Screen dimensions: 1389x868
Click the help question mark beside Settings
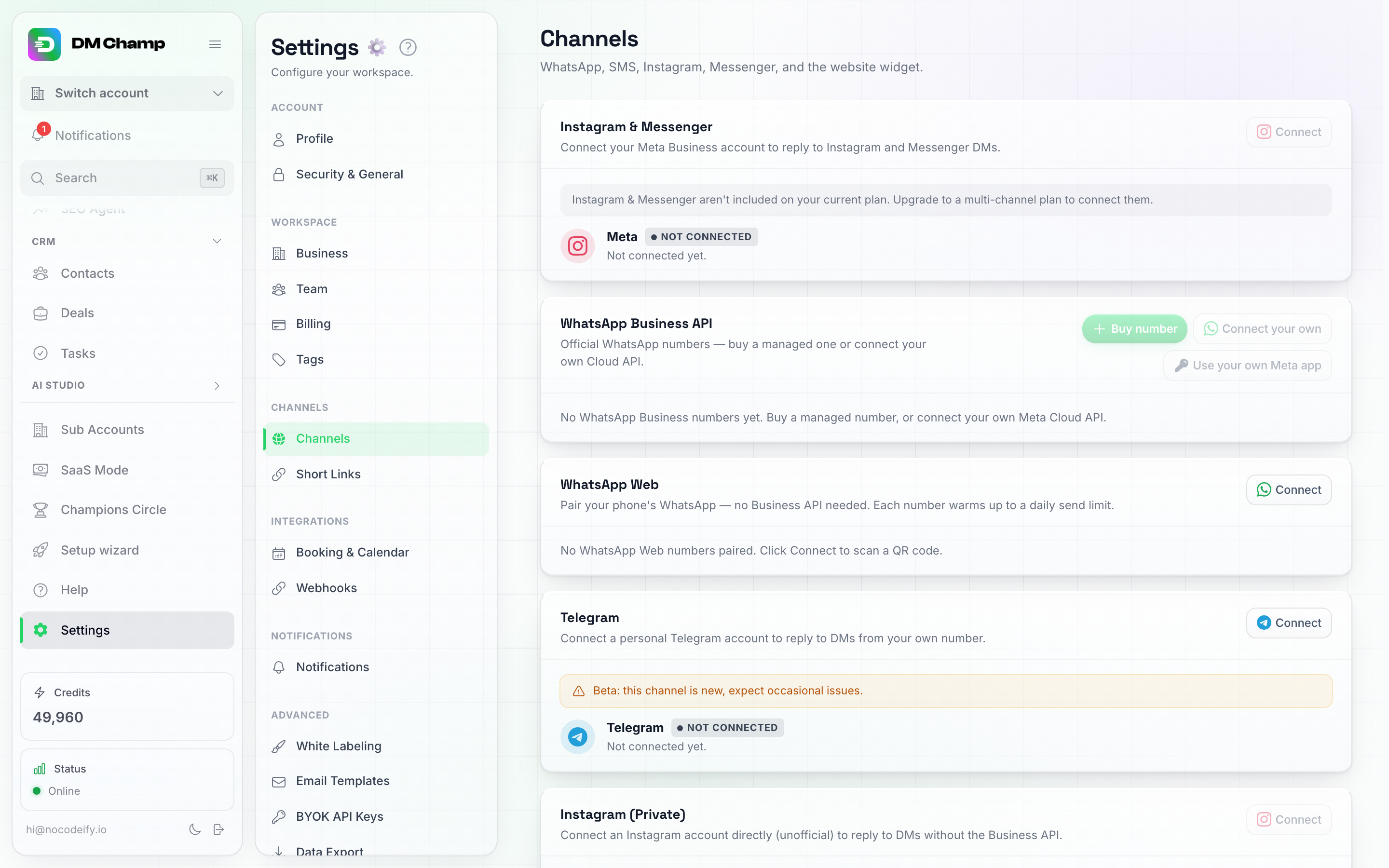point(408,47)
